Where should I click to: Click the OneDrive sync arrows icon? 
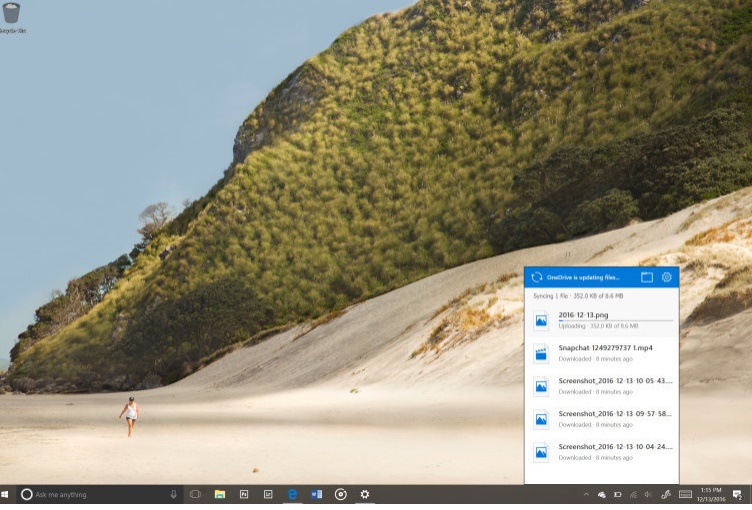(537, 277)
